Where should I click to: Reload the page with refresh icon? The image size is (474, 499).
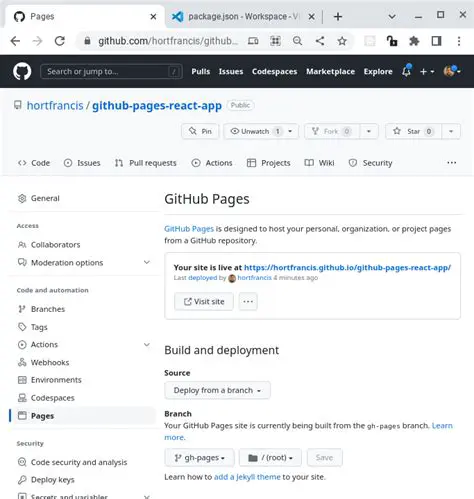coord(60,41)
